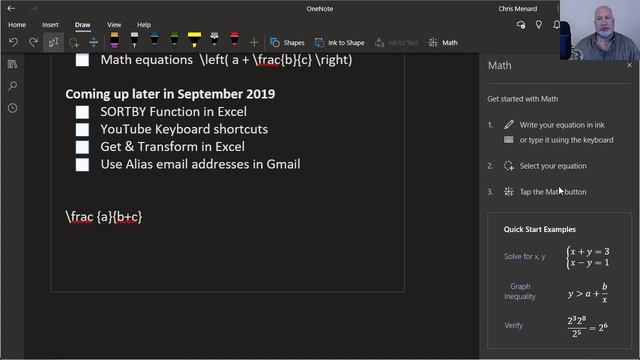Open the Shapes tool

click(x=287, y=42)
